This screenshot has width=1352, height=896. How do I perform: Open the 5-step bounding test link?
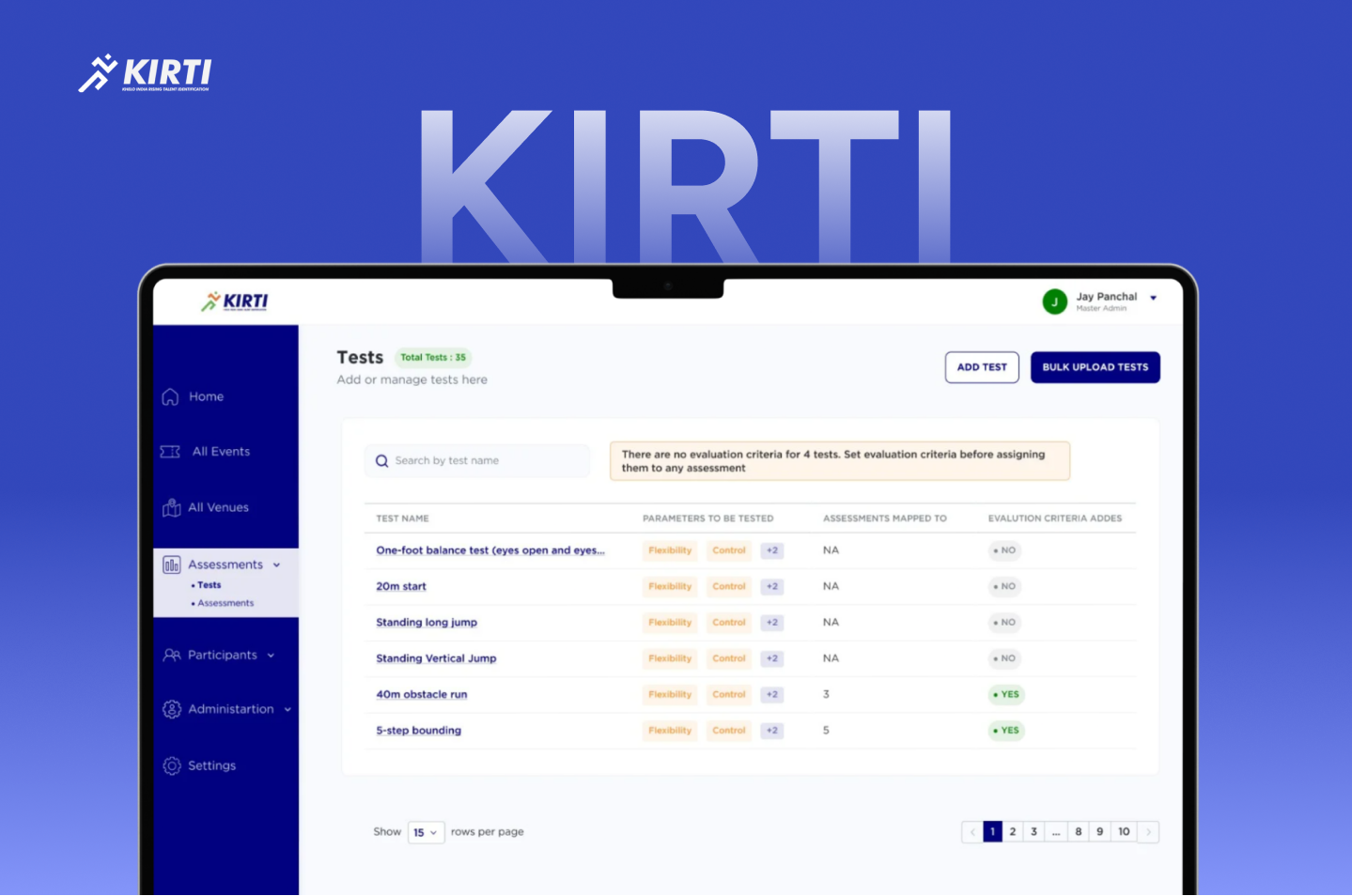click(419, 731)
